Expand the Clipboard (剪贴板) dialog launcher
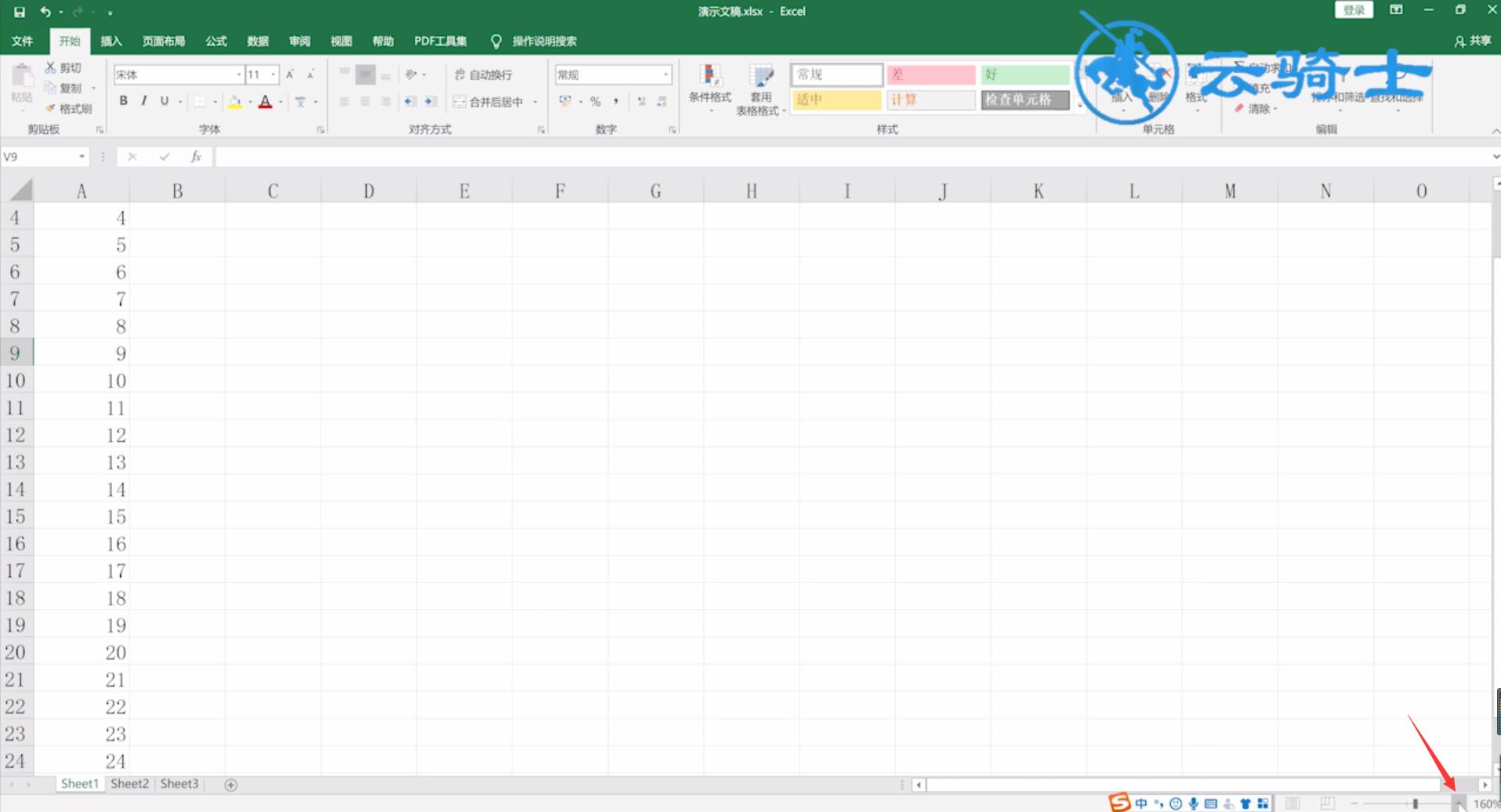Viewport: 1501px width, 812px height. 100,129
